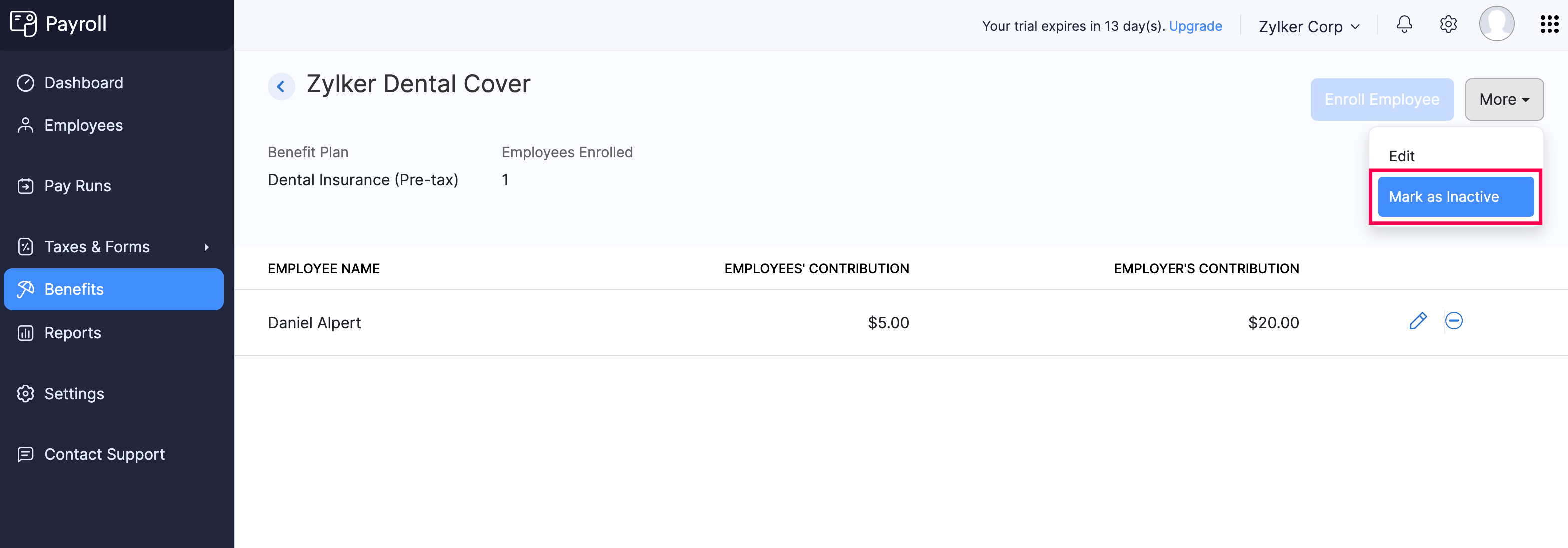
Task: Select Mark as Inactive option
Action: point(1455,197)
